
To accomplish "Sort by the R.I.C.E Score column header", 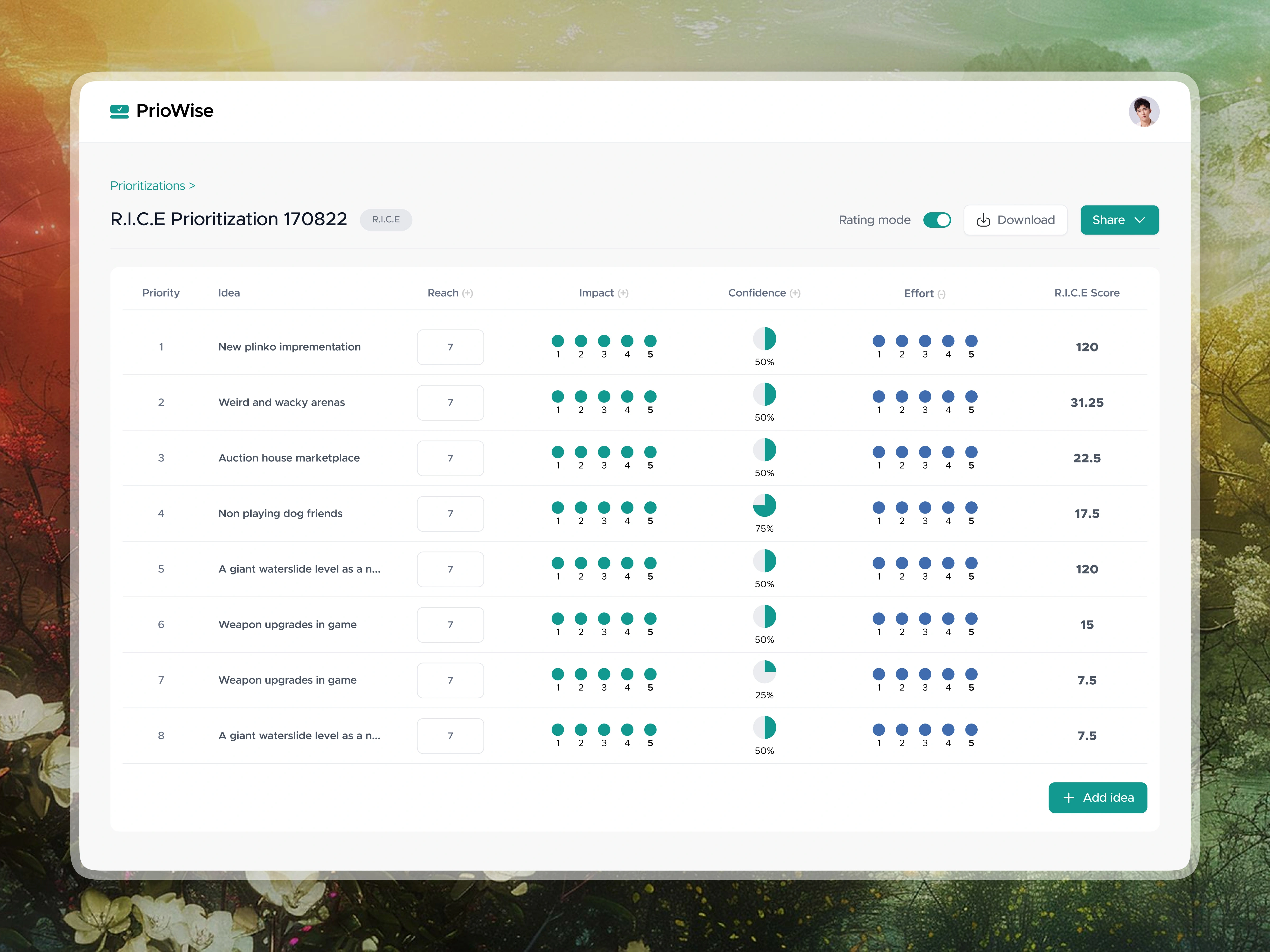I will 1086,293.
